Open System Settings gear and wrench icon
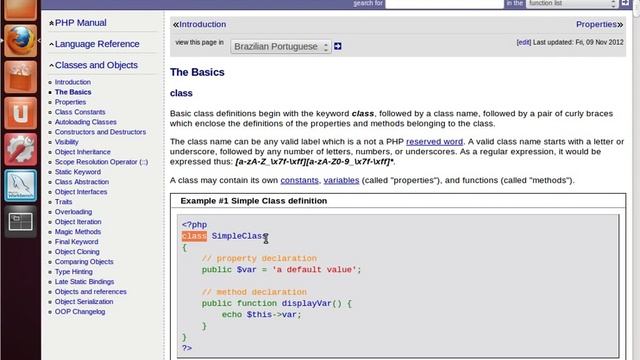The height and width of the screenshot is (360, 640). point(20,149)
